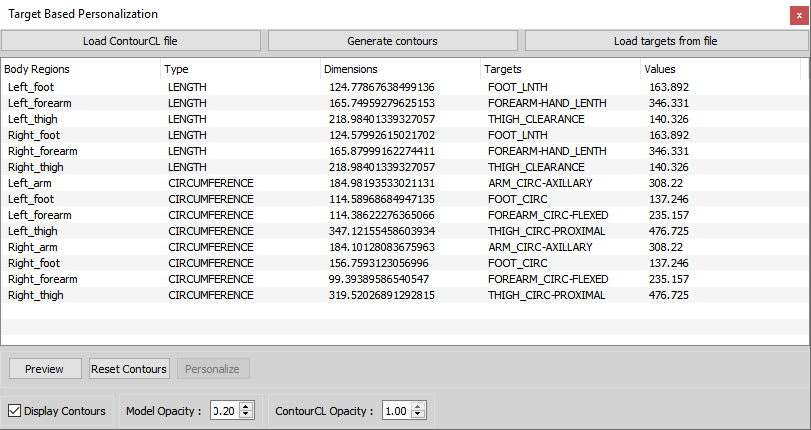811x430 pixels.
Task: Click the disabled Personalize button
Action: [213, 369]
